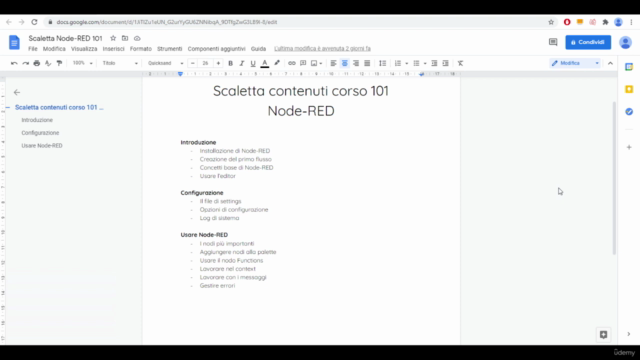
Task: Insert image via toolbar icon
Action: click(314, 63)
